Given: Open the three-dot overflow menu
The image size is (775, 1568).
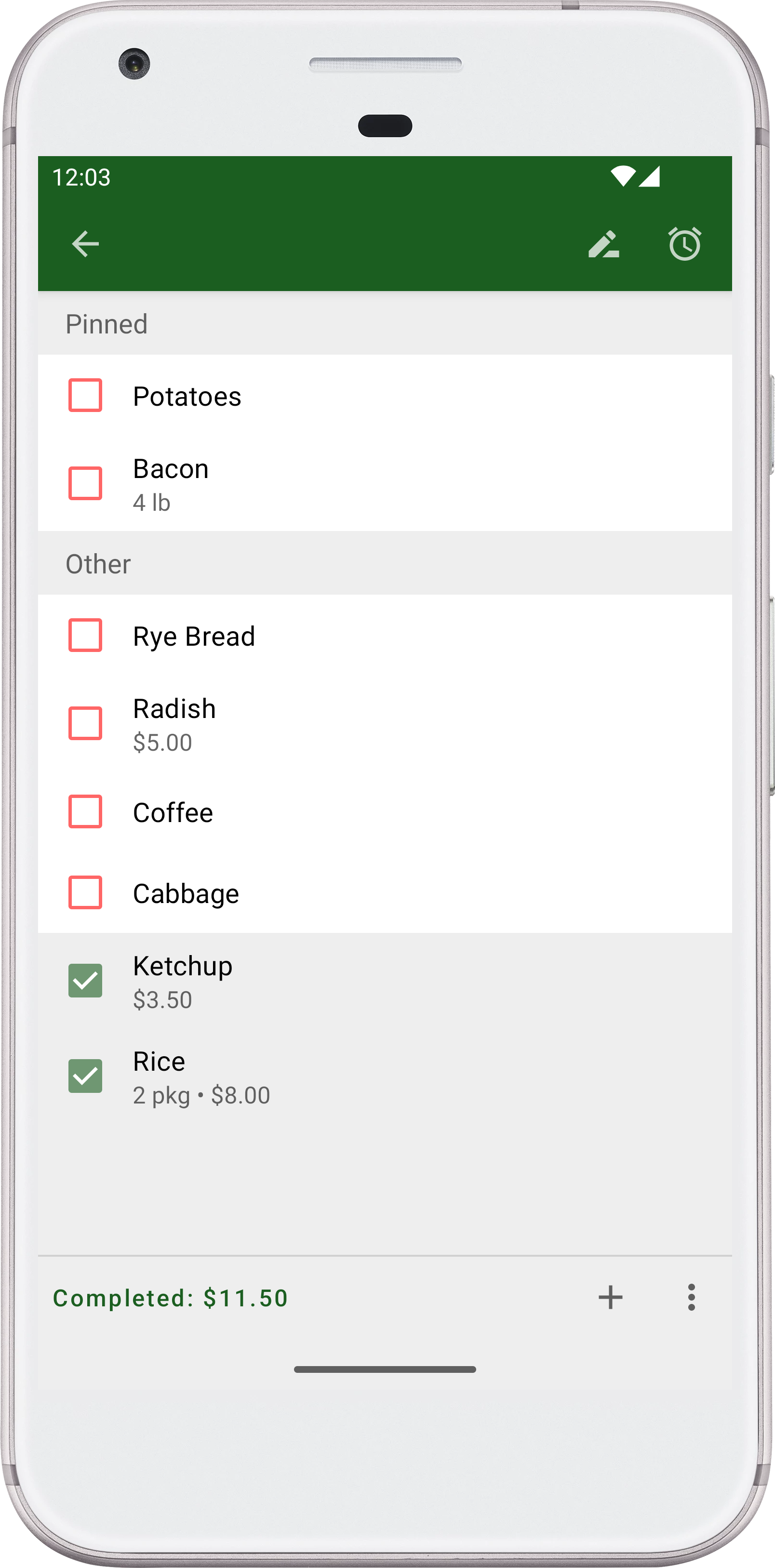Looking at the screenshot, I should [x=691, y=1297].
